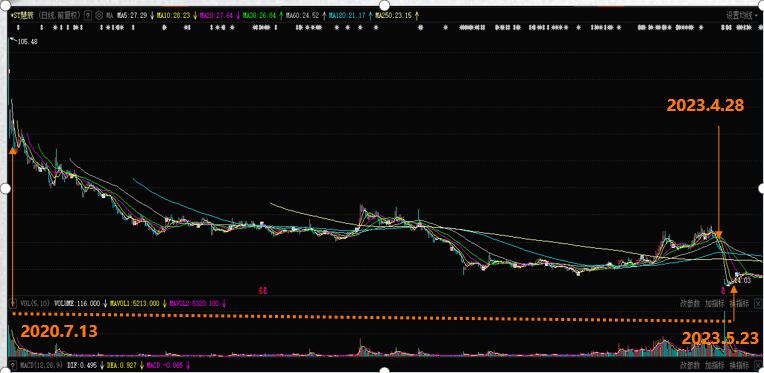Click 改参数 in the volume panel

tap(690, 303)
